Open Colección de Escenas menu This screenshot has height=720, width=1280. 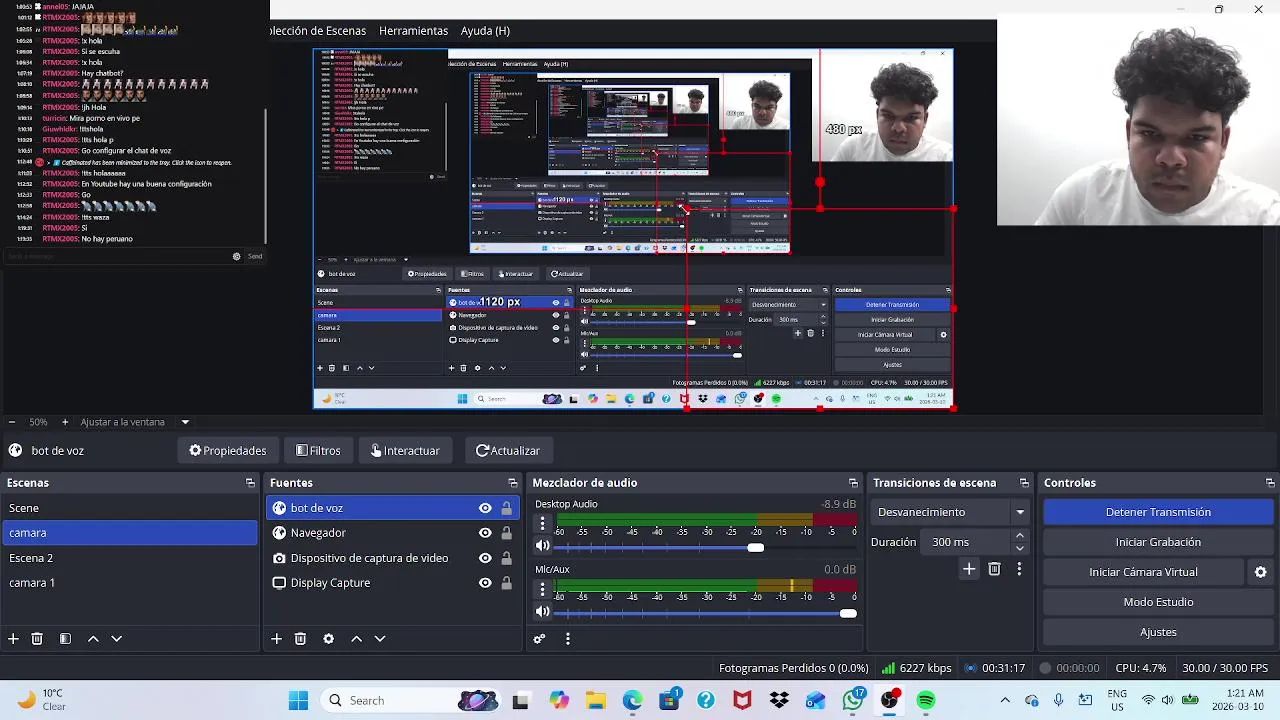coord(318,31)
